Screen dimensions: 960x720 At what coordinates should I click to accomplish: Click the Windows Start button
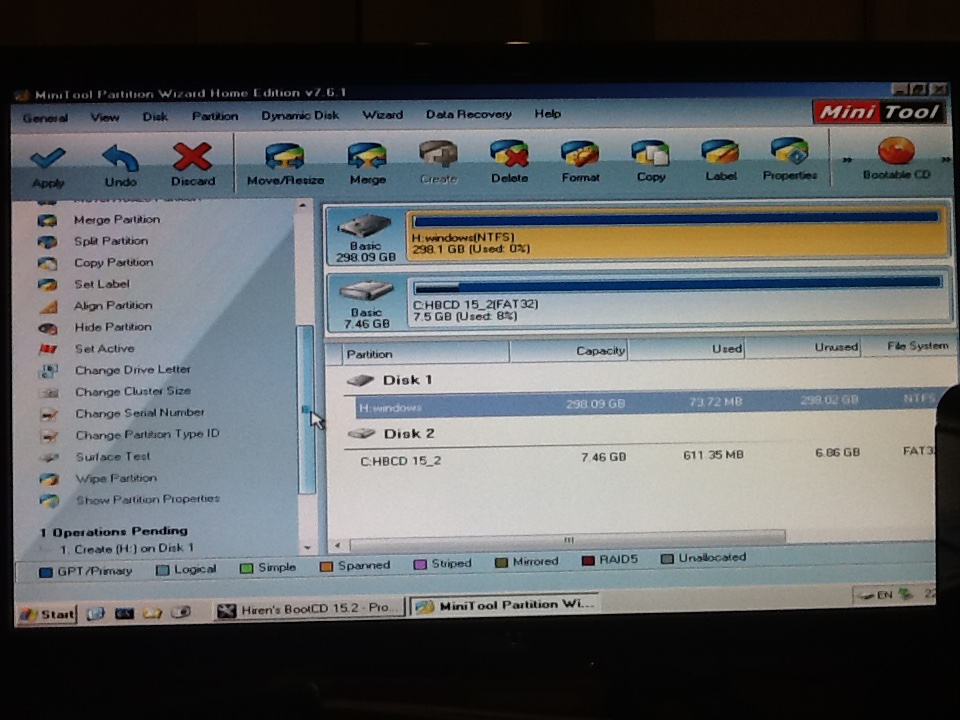(47, 613)
